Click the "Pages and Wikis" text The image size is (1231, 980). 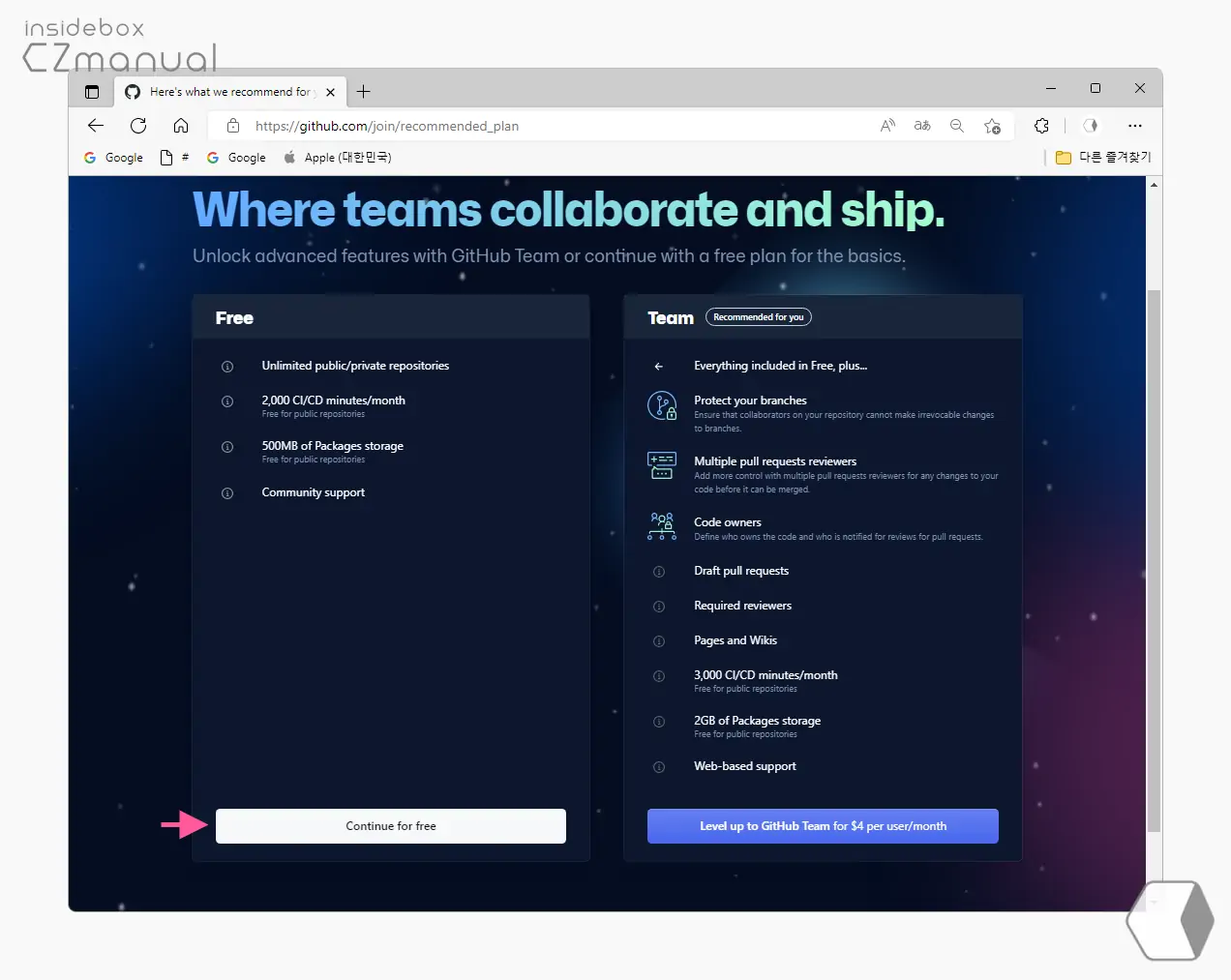tap(736, 640)
